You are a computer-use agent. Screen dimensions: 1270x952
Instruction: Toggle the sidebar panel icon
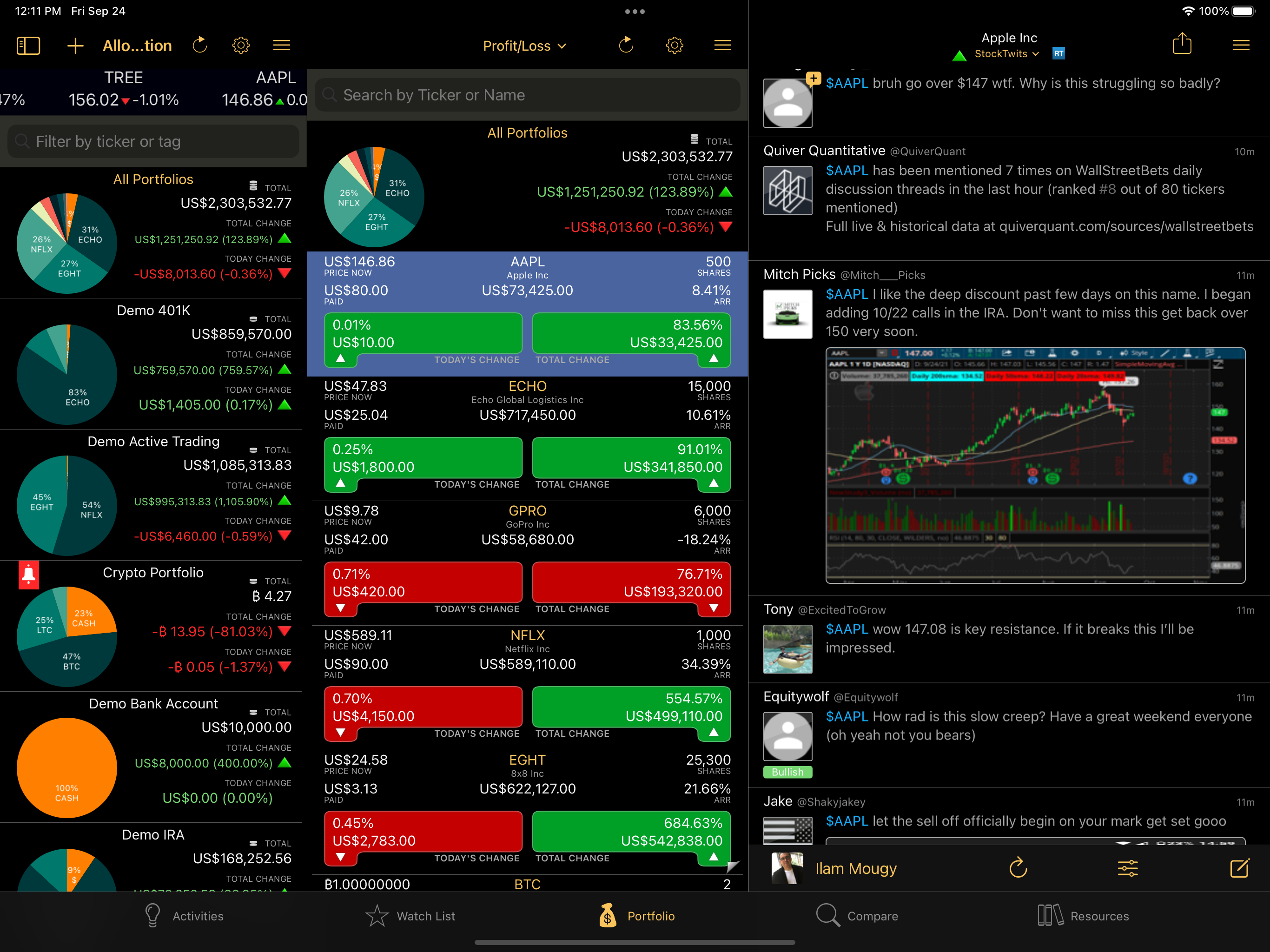28,46
